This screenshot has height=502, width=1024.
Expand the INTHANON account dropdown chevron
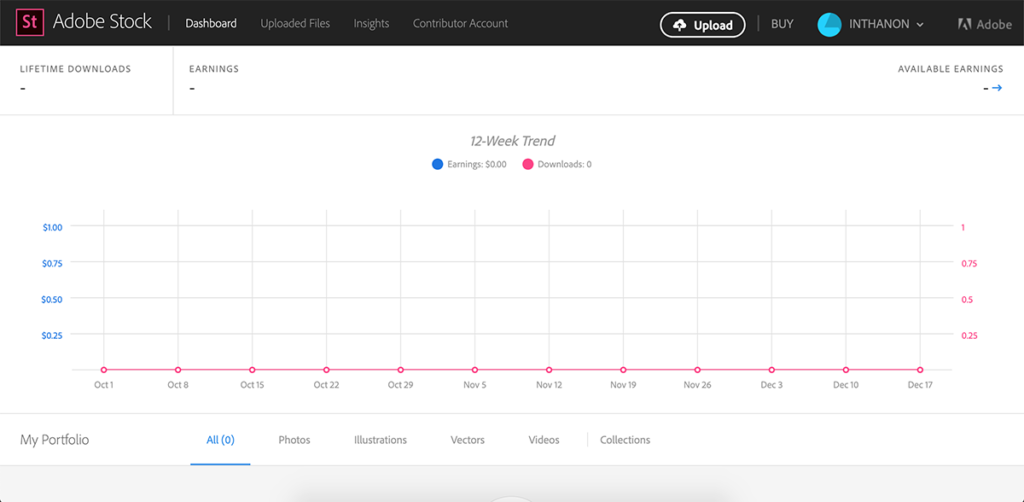(x=920, y=24)
